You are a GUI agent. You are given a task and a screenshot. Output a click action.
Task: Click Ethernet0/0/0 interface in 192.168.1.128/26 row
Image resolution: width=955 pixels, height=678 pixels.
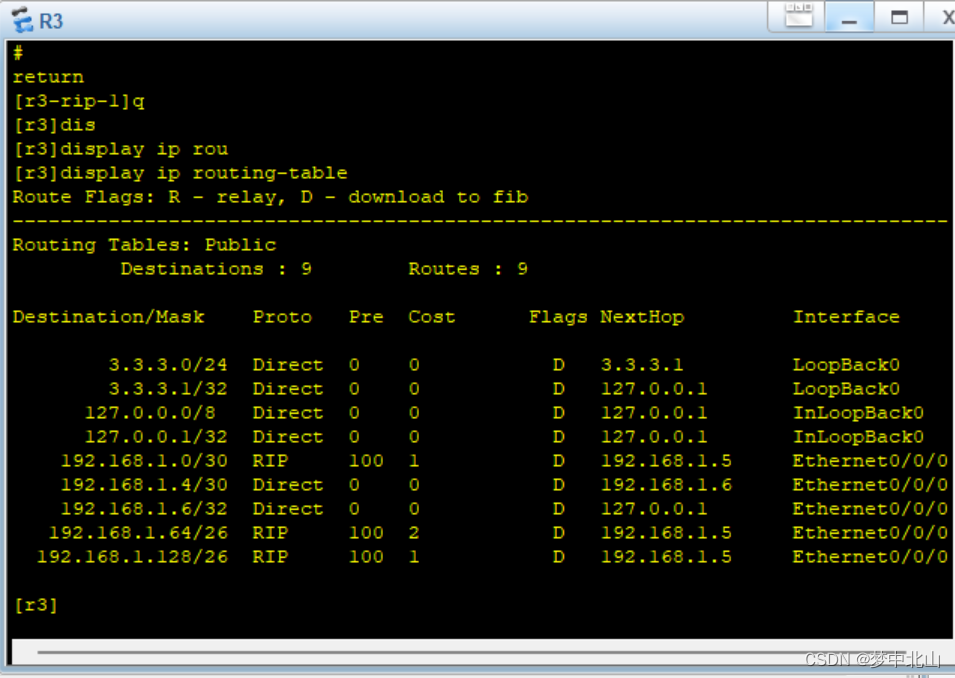click(870, 557)
